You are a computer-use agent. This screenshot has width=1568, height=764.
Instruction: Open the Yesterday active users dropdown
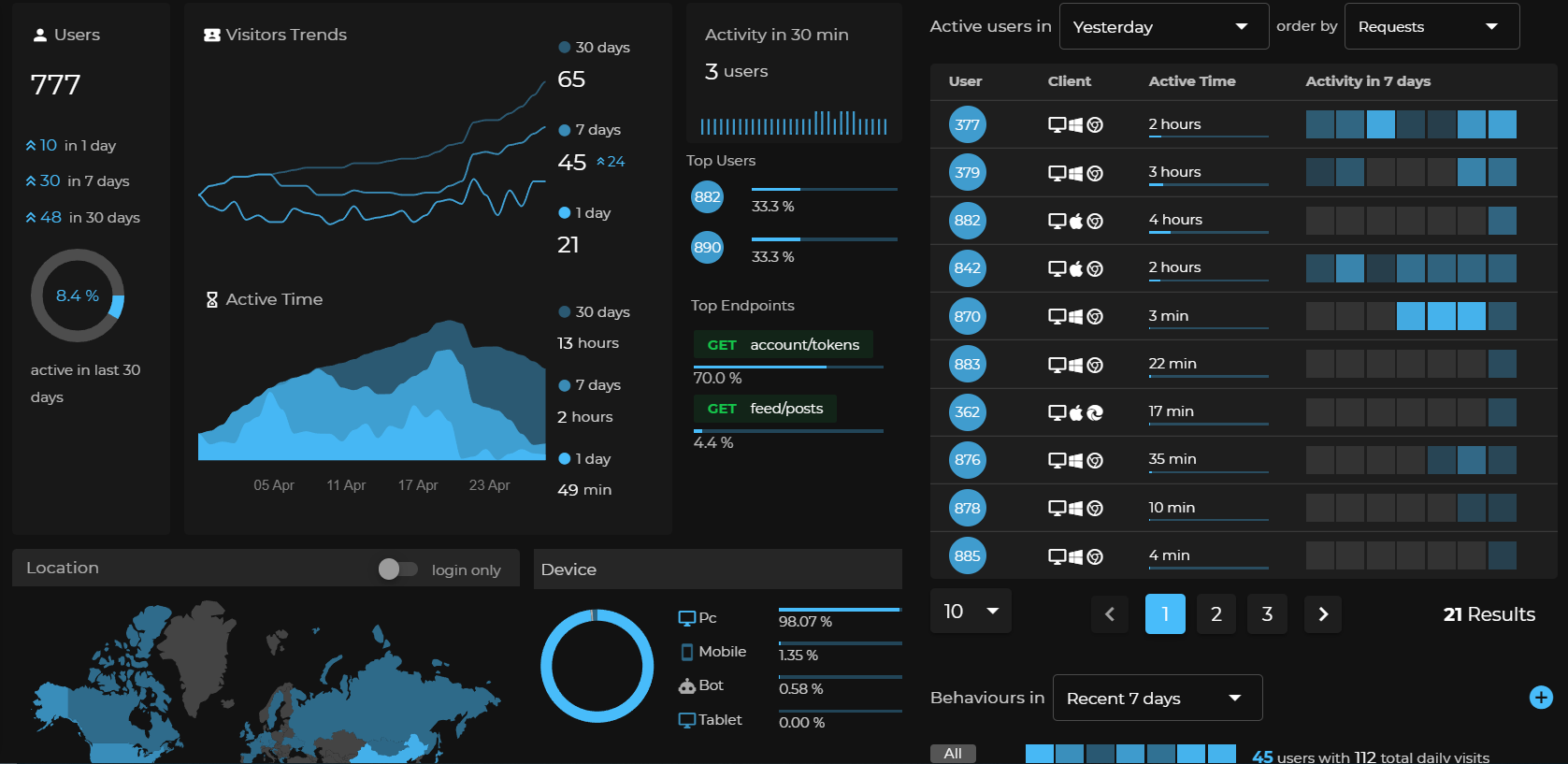[1164, 26]
